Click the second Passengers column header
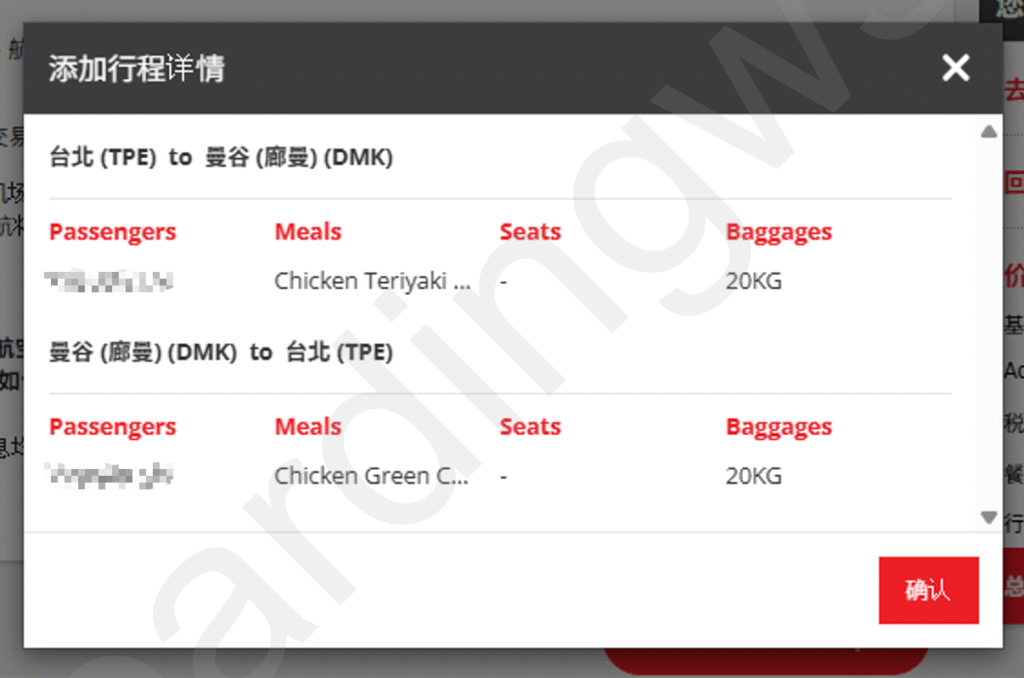 (112, 427)
